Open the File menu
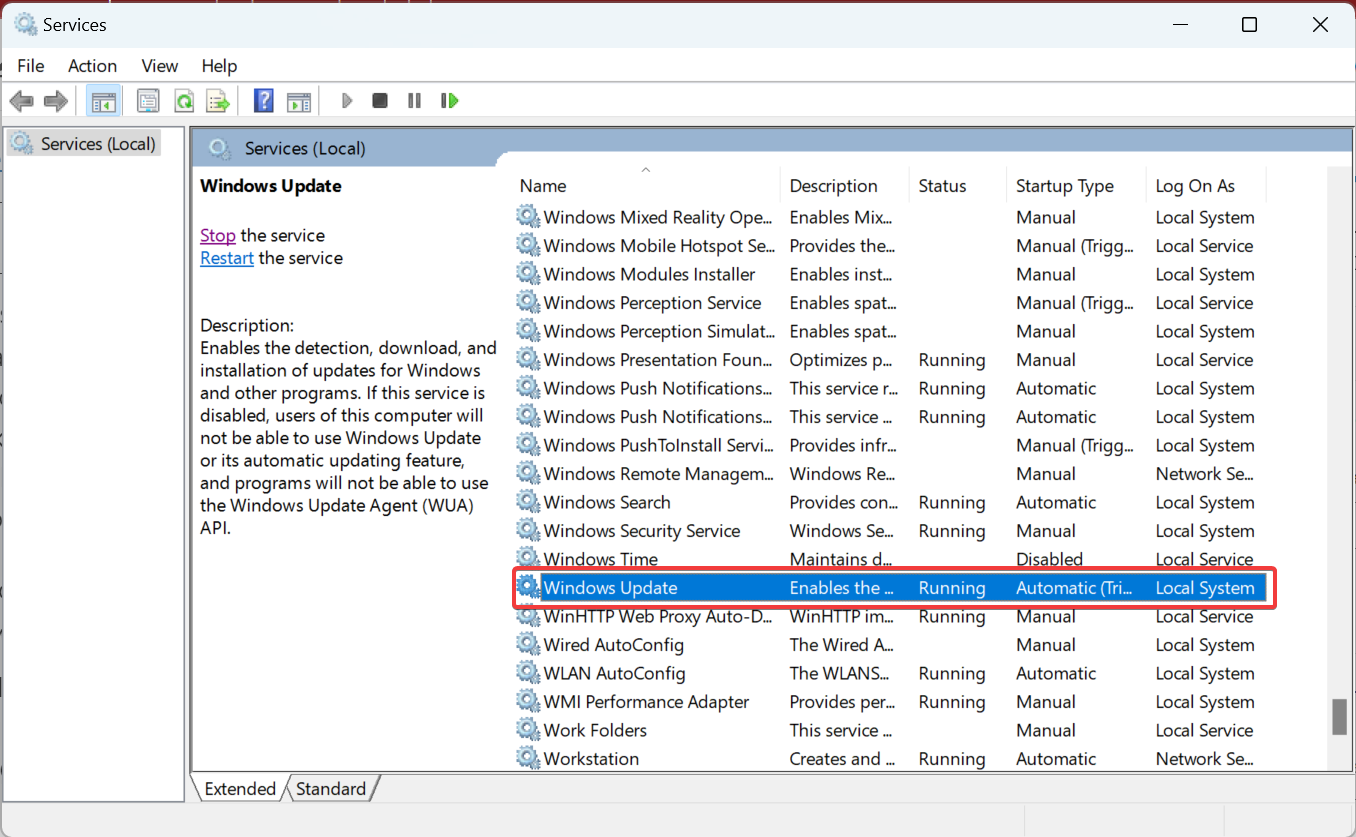Image resolution: width=1356 pixels, height=837 pixels. click(x=31, y=66)
